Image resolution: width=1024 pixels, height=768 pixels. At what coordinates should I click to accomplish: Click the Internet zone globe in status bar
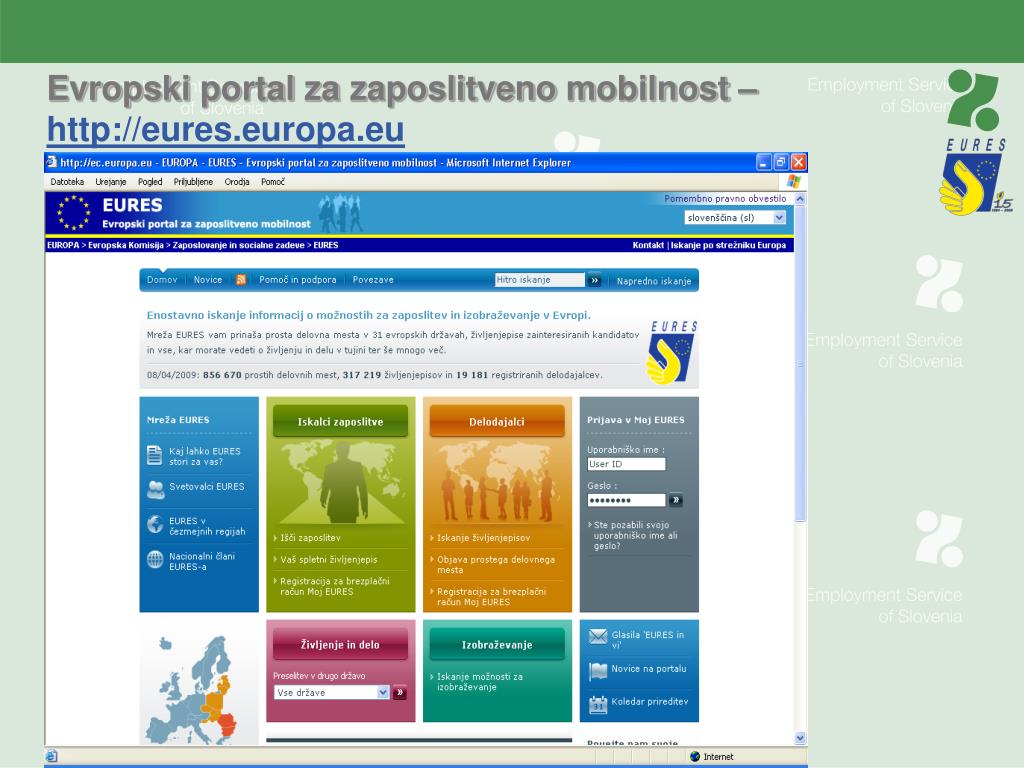[695, 756]
